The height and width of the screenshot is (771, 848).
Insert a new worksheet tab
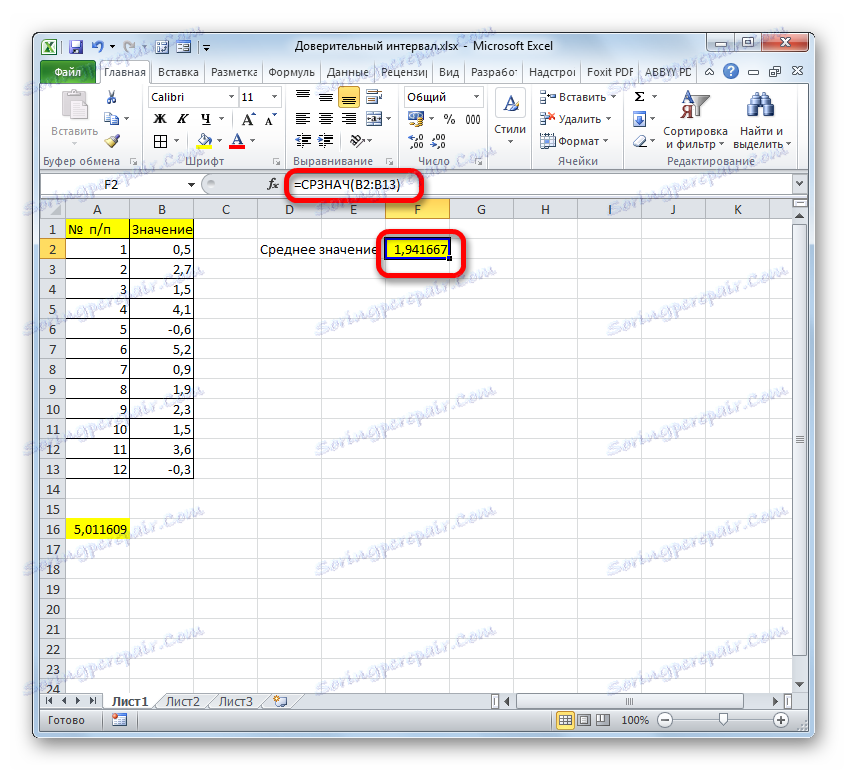pos(280,701)
